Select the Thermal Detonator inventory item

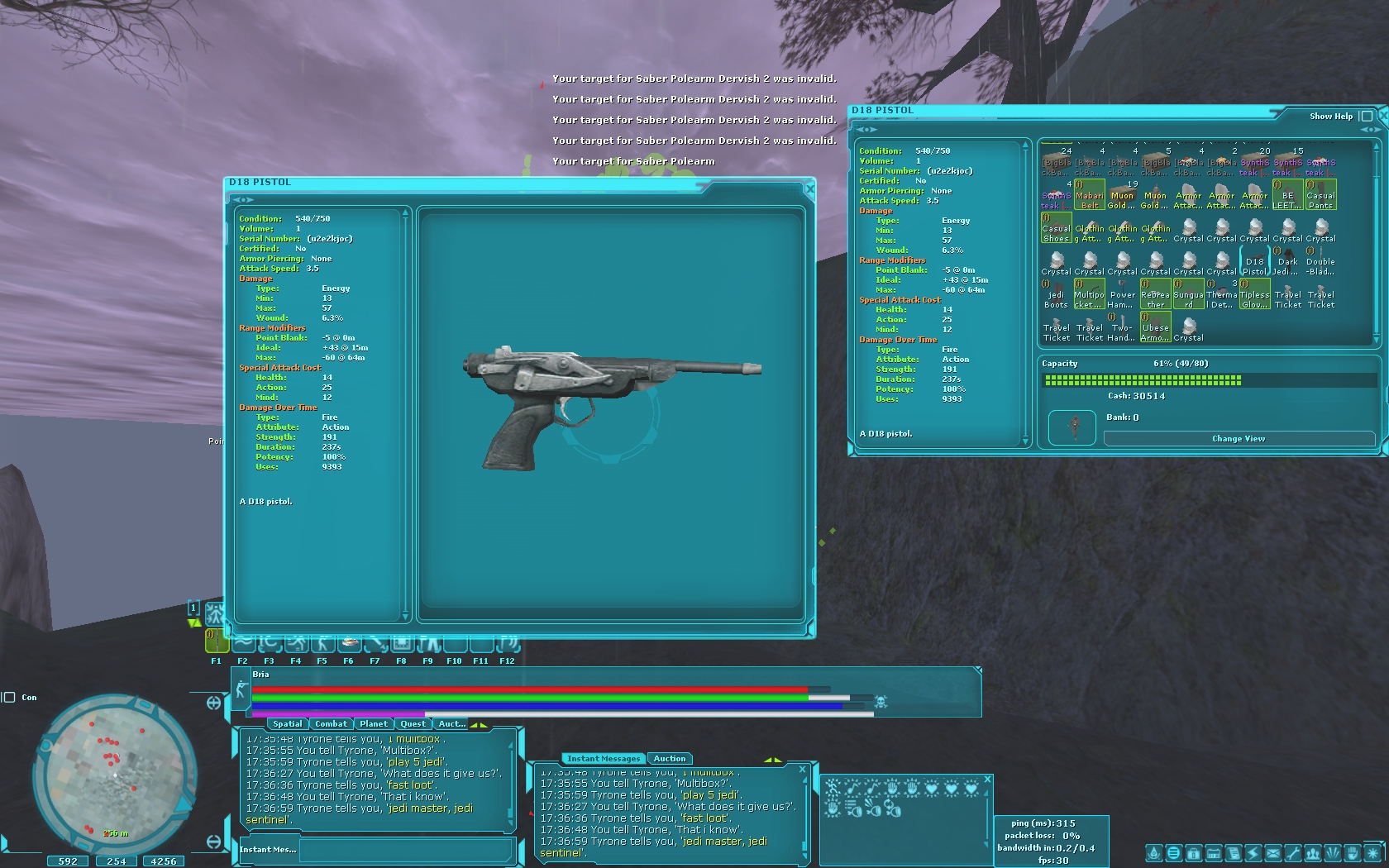(1221, 294)
